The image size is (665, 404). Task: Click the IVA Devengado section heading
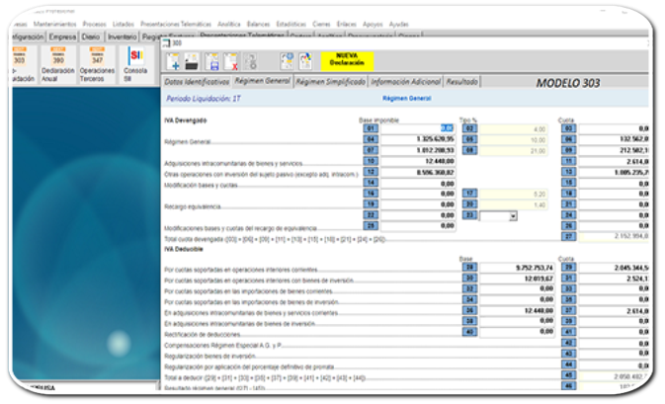pyautogui.click(x=185, y=120)
